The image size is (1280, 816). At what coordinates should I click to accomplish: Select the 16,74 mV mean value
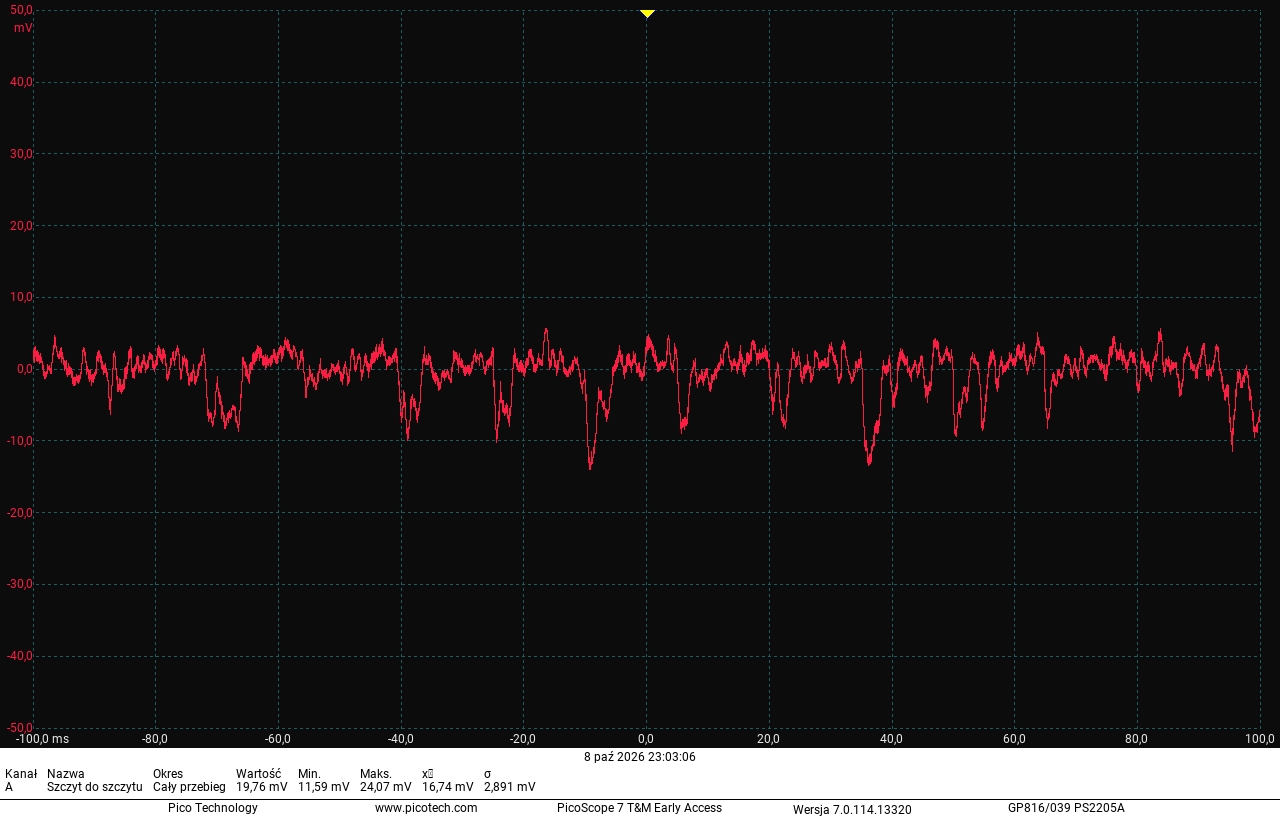(x=448, y=787)
